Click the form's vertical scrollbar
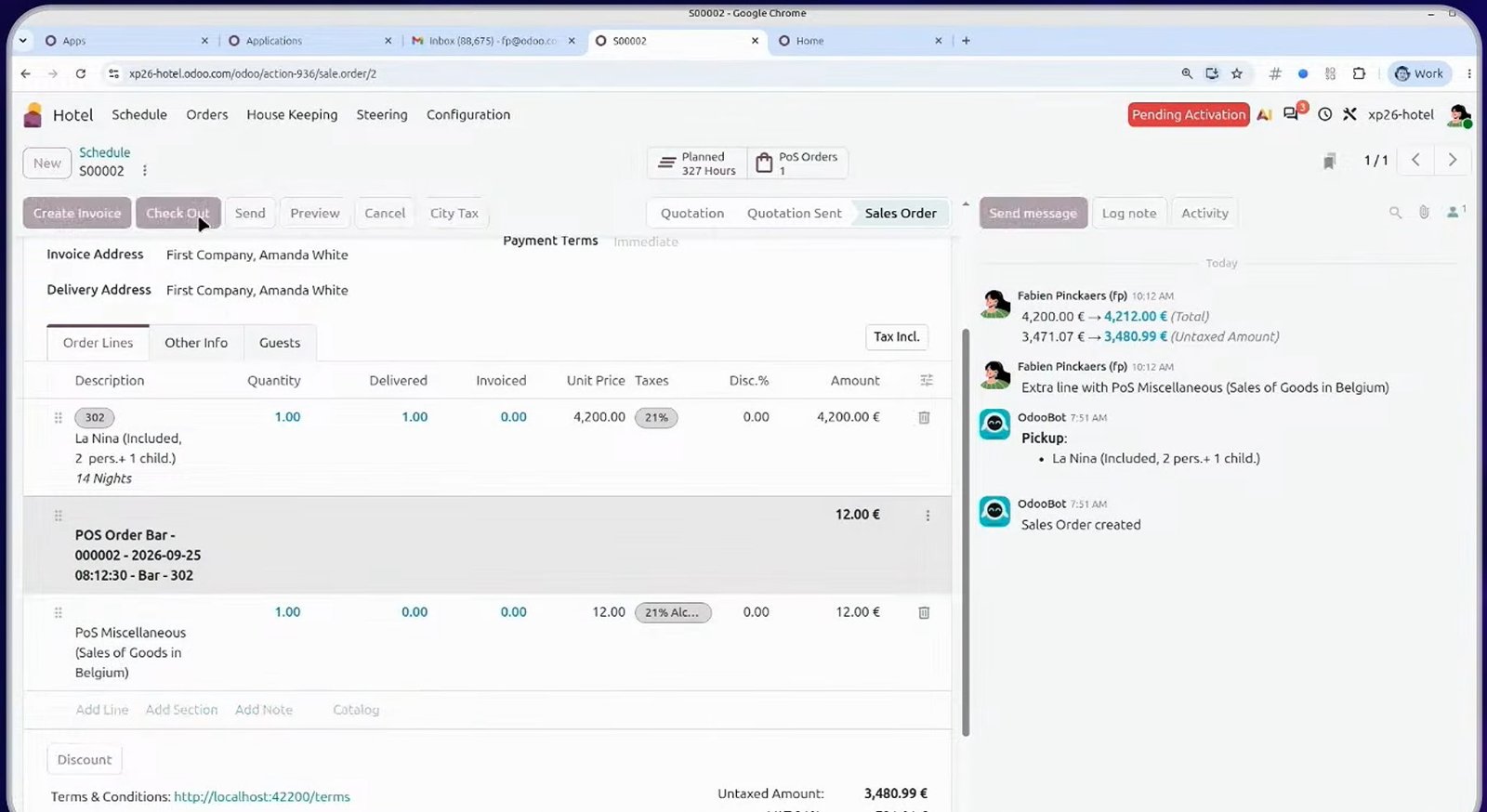The image size is (1487, 812). coord(966,531)
